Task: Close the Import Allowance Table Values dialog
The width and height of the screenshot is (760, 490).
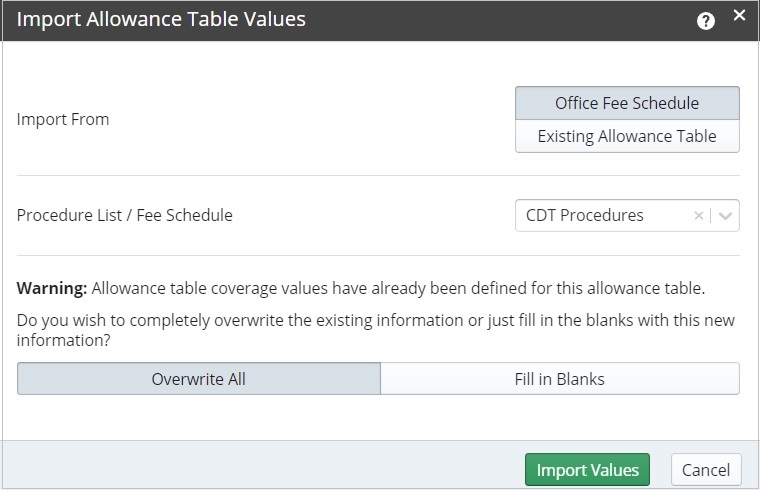Action: pyautogui.click(x=739, y=15)
